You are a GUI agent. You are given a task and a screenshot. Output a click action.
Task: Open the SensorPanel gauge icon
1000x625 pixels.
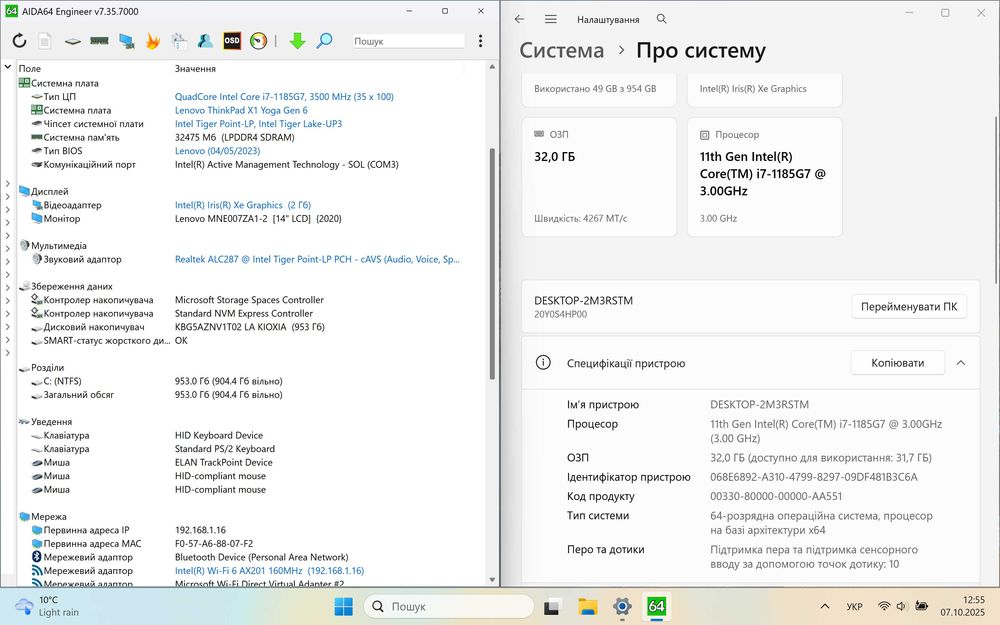(258, 41)
